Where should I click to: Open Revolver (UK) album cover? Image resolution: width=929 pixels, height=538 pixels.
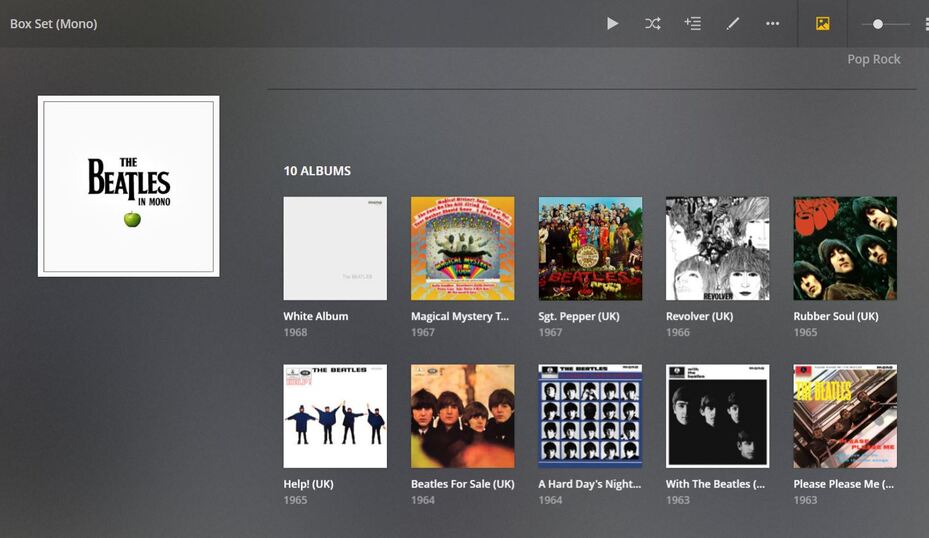pyautogui.click(x=717, y=248)
